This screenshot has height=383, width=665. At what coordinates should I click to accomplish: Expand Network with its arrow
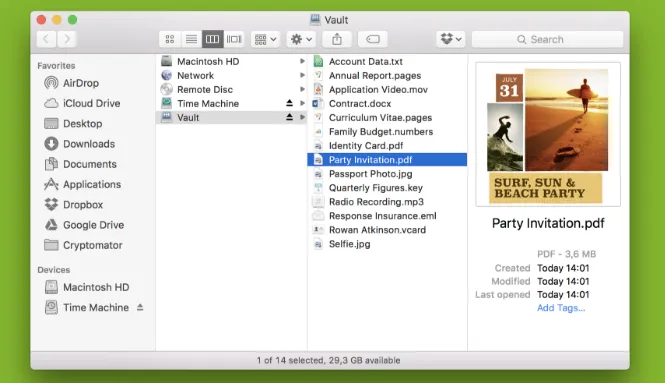point(302,75)
